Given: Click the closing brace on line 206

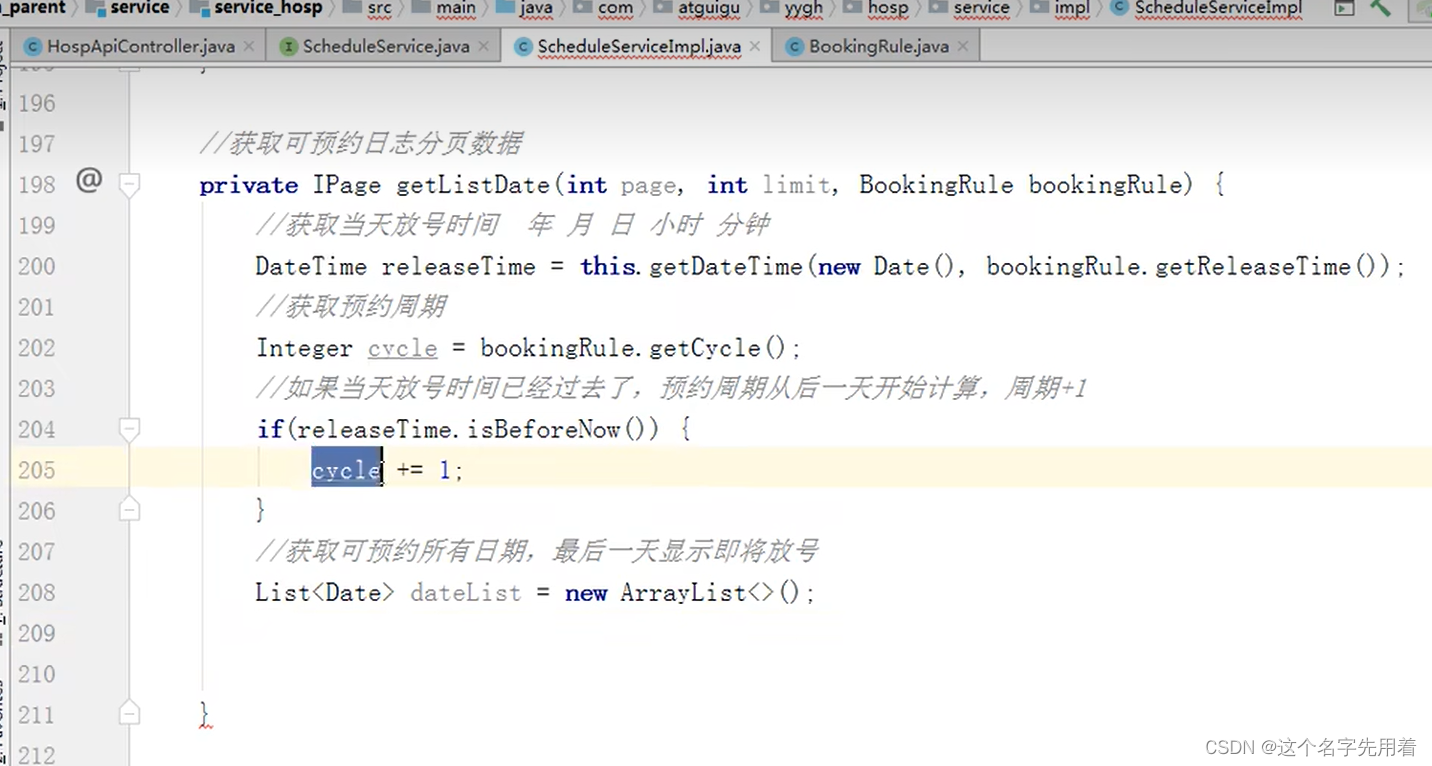Looking at the screenshot, I should 261,510.
